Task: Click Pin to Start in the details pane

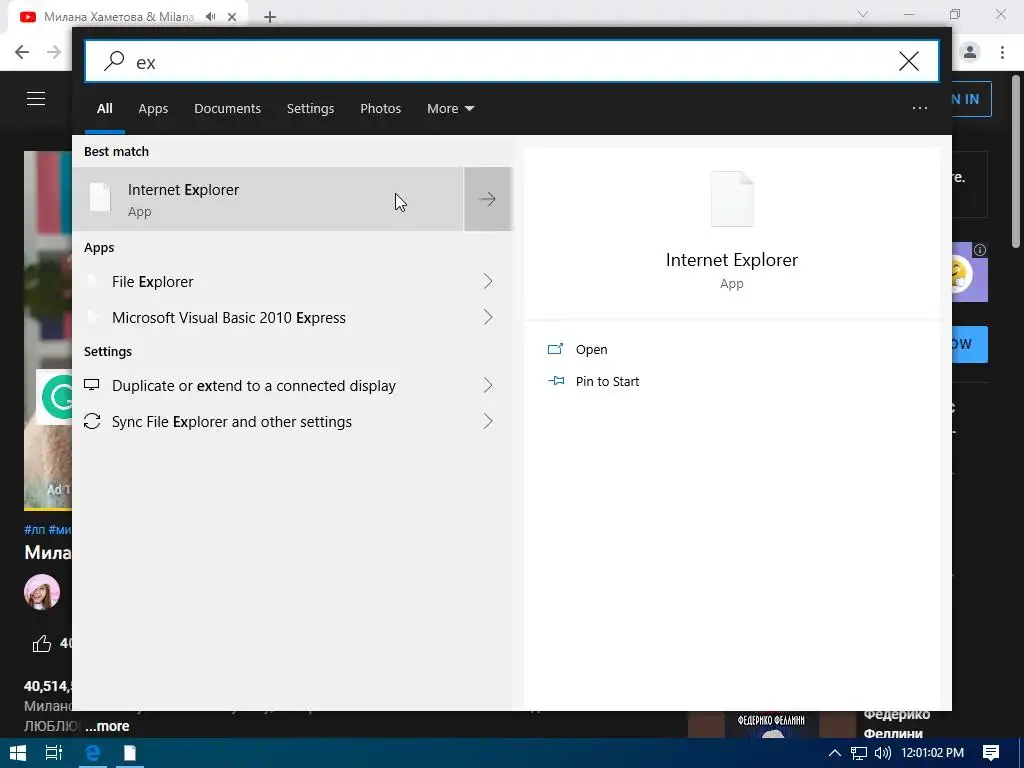Action: tap(607, 381)
